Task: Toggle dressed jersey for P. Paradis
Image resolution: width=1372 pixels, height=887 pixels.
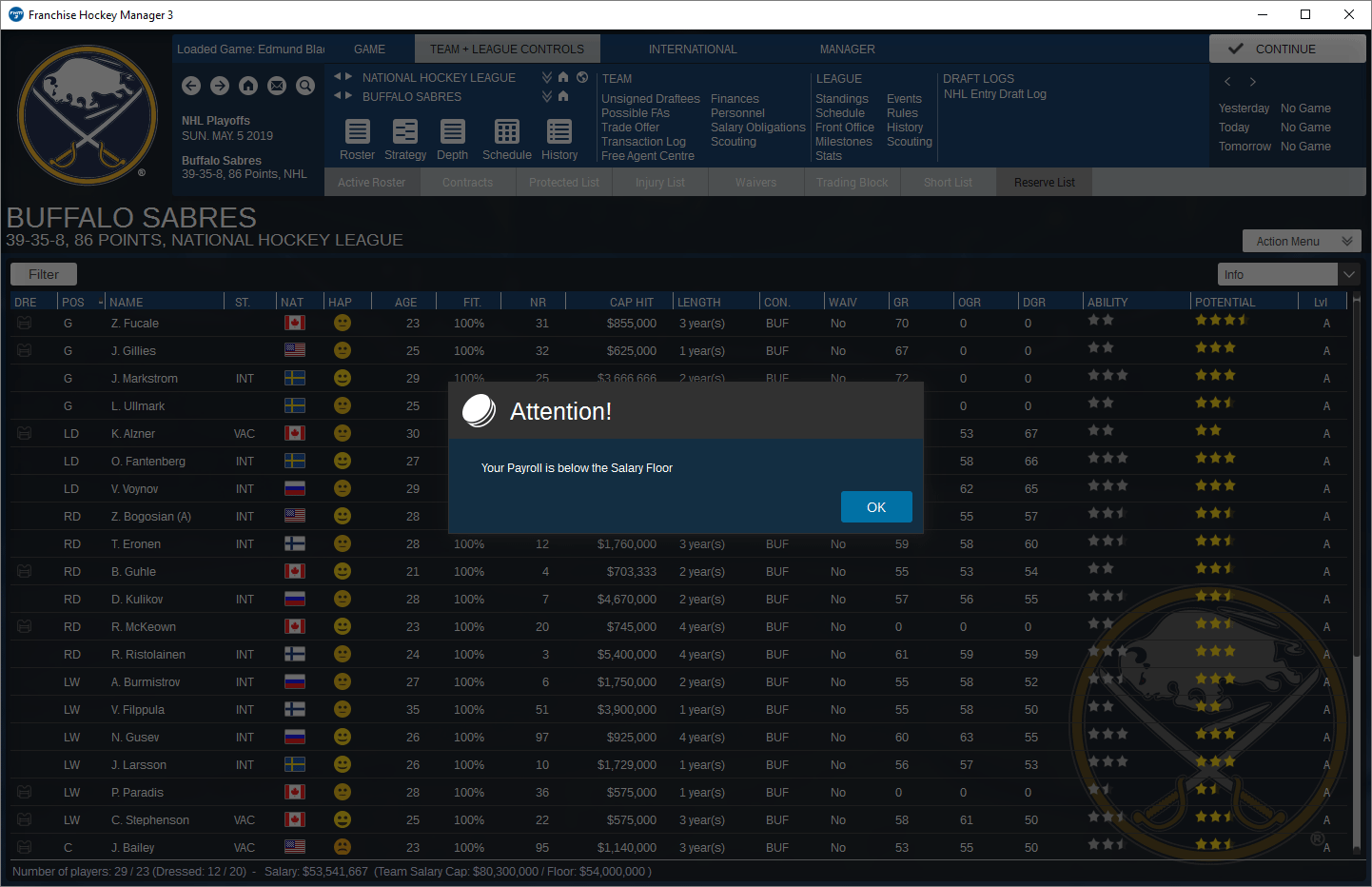Action: pyautogui.click(x=25, y=793)
